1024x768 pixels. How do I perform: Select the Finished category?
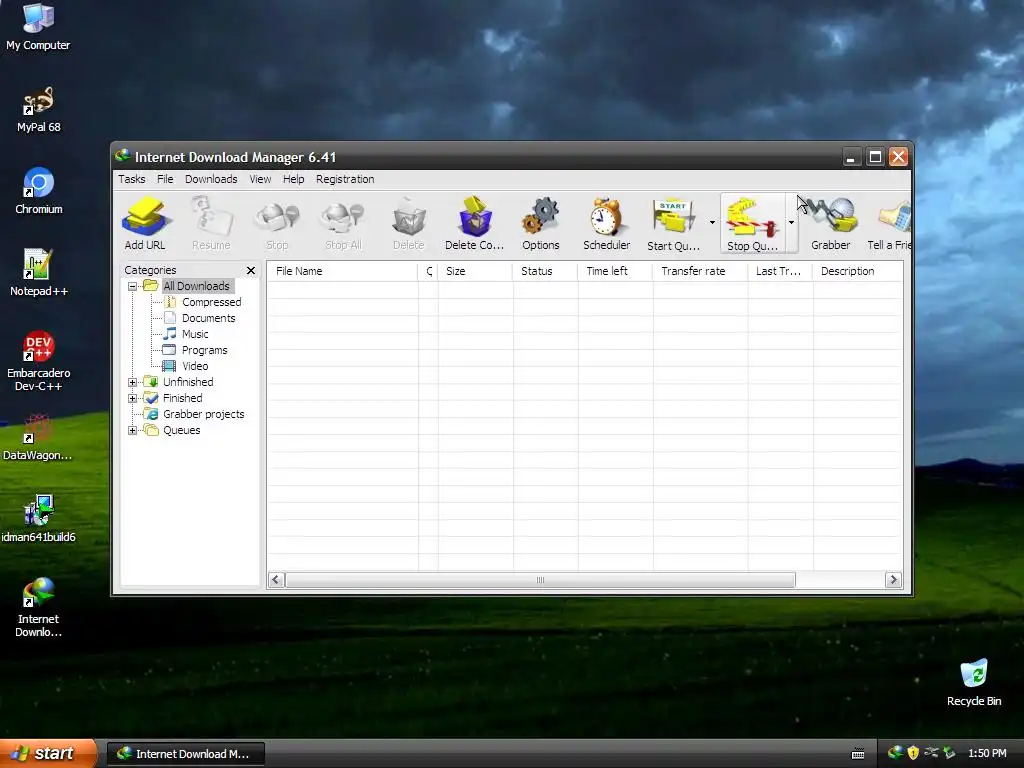pyautogui.click(x=182, y=398)
